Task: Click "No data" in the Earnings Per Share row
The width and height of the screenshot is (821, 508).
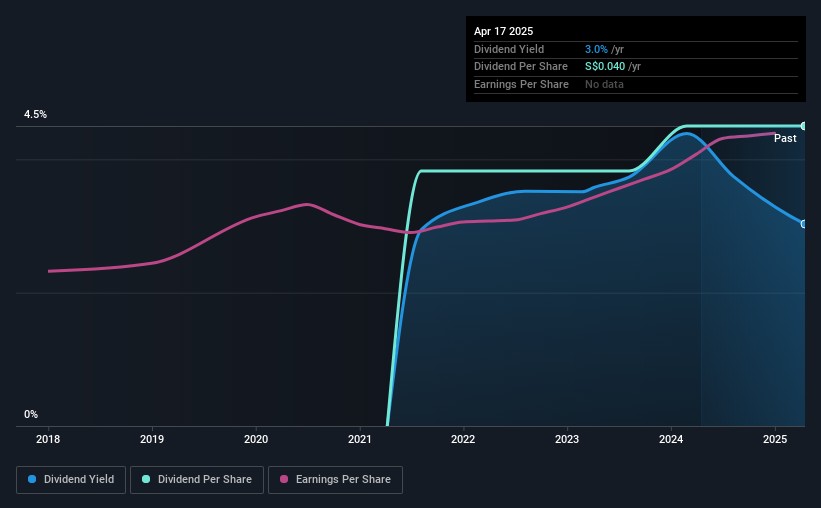Action: (x=605, y=85)
